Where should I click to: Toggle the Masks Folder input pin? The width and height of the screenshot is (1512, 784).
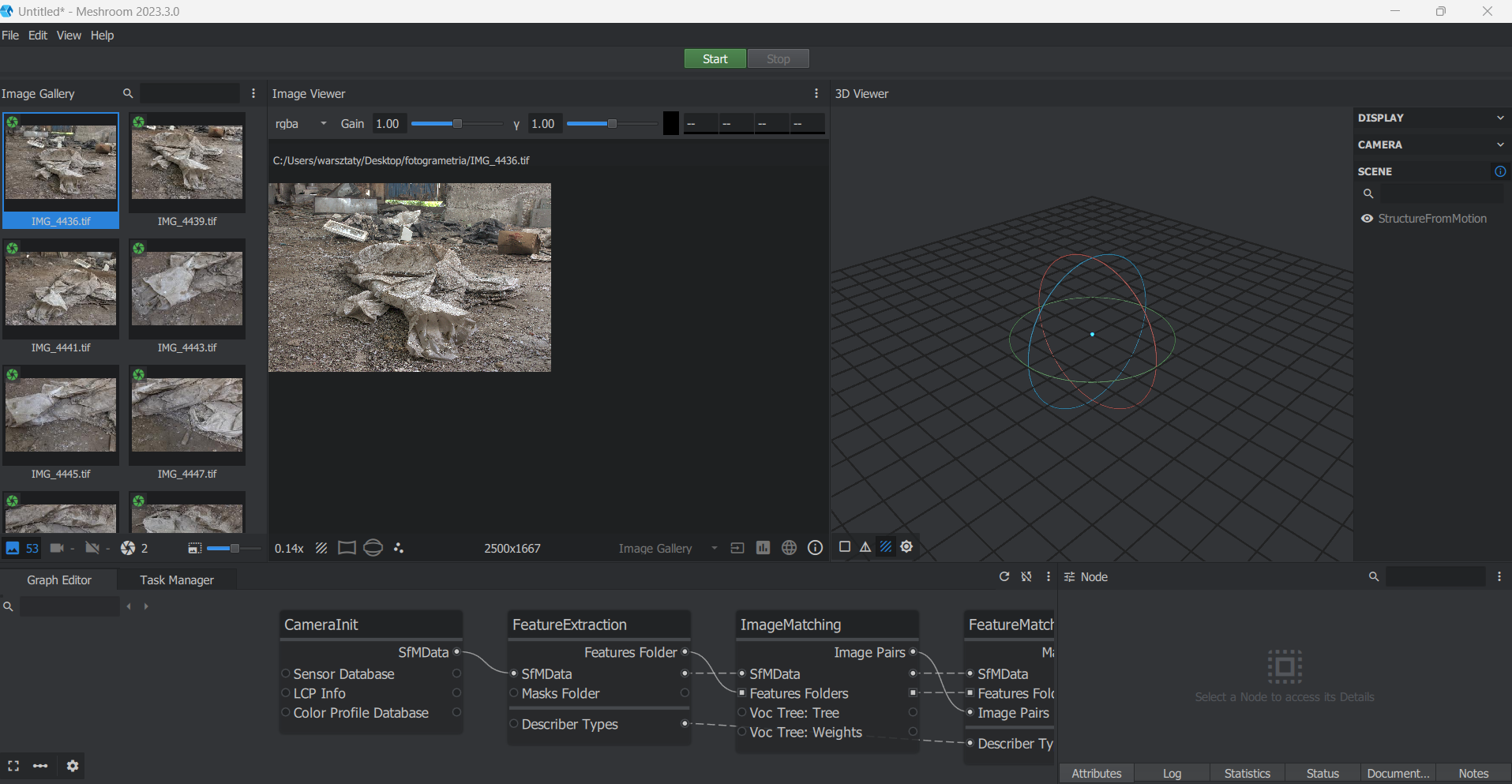[x=514, y=693]
